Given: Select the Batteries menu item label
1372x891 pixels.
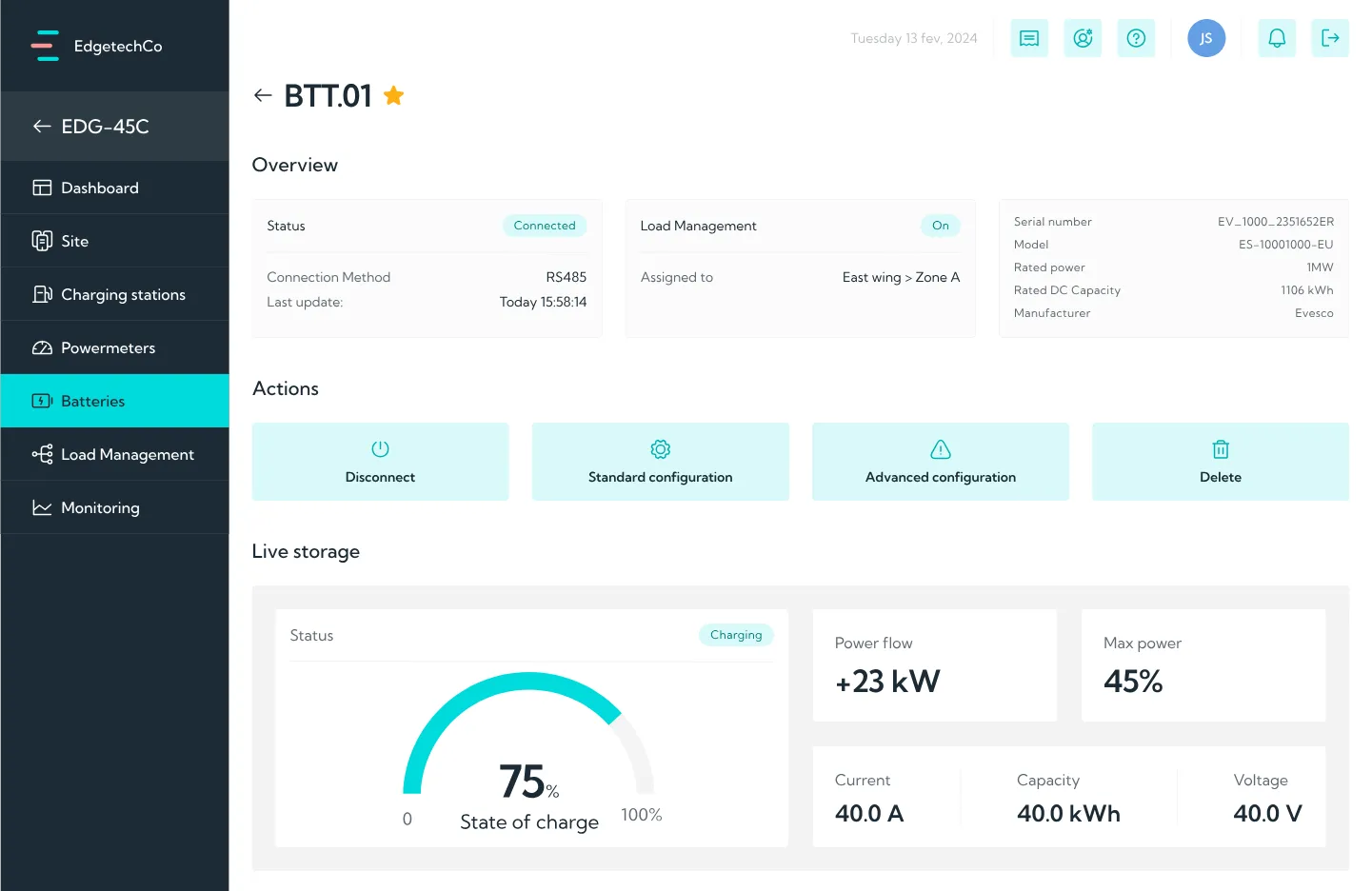Looking at the screenshot, I should click(x=93, y=401).
